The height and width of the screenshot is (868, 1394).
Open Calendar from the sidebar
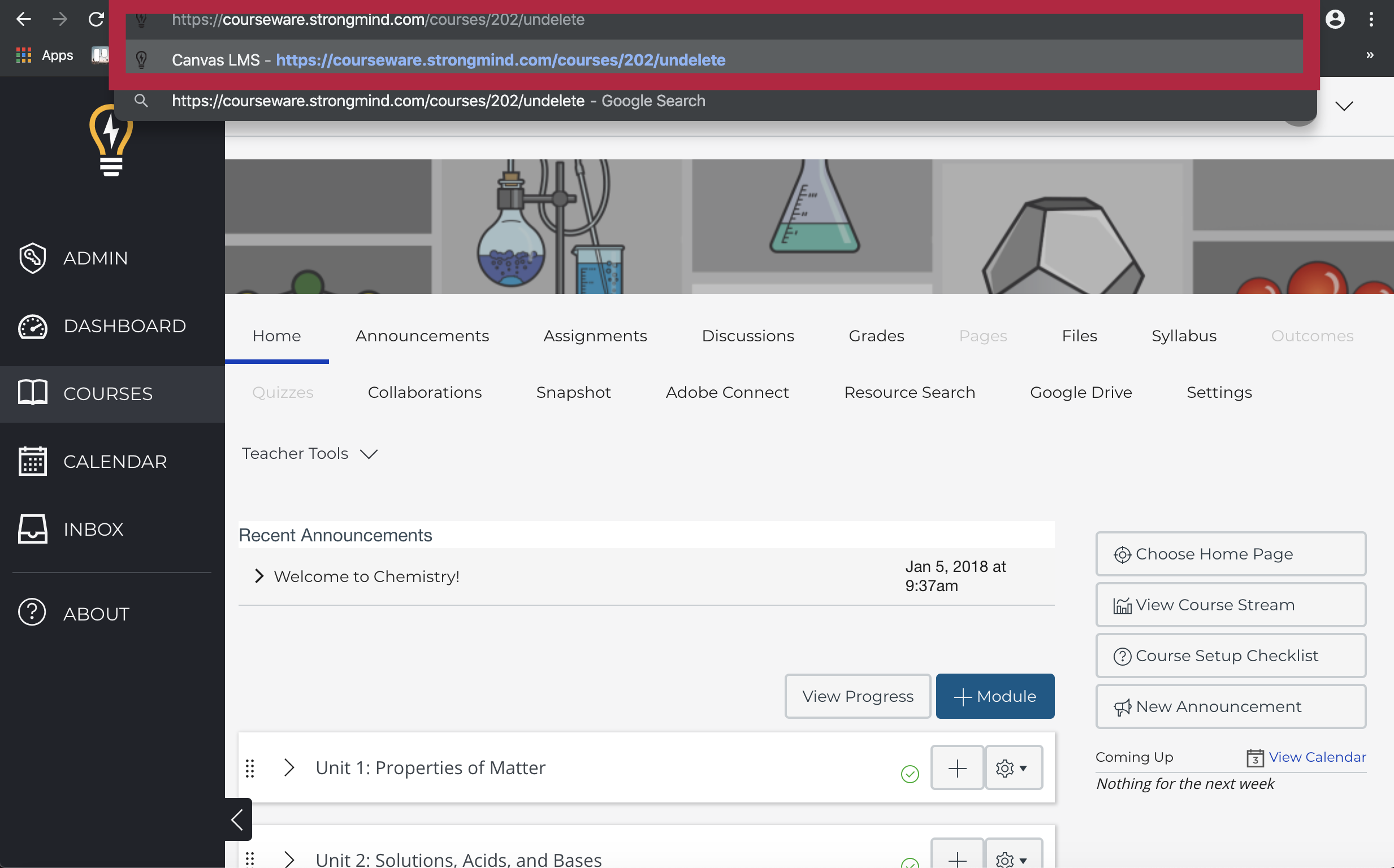[112, 462]
